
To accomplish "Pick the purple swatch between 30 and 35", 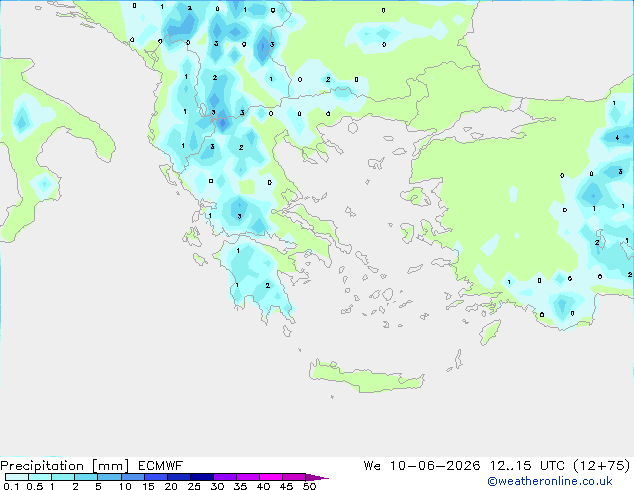I will pyautogui.click(x=225, y=477).
